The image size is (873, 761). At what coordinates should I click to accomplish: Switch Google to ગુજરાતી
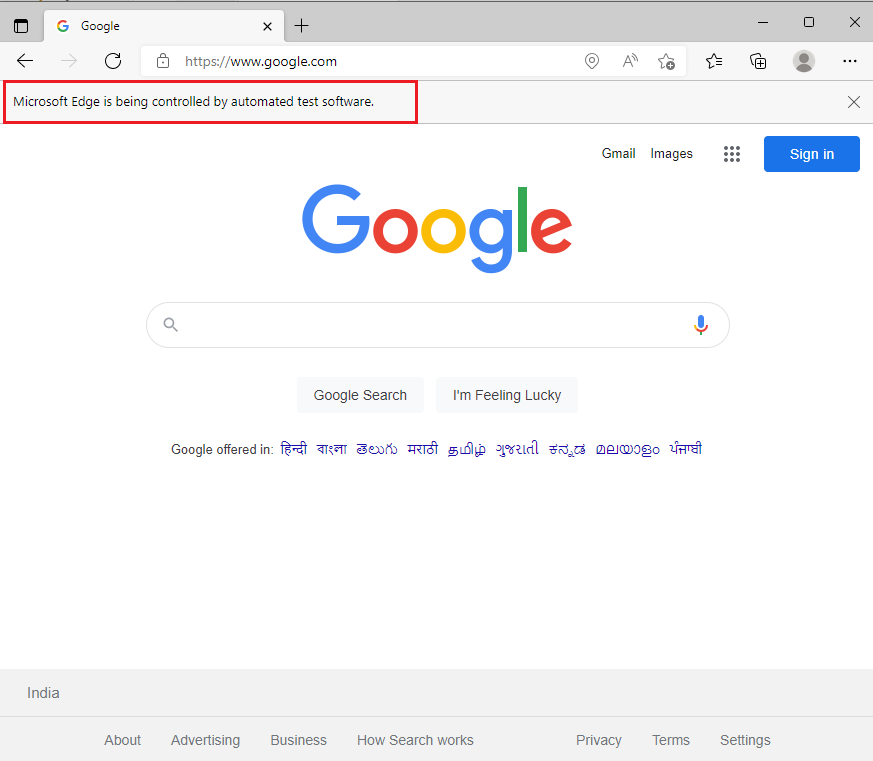pyautogui.click(x=517, y=449)
